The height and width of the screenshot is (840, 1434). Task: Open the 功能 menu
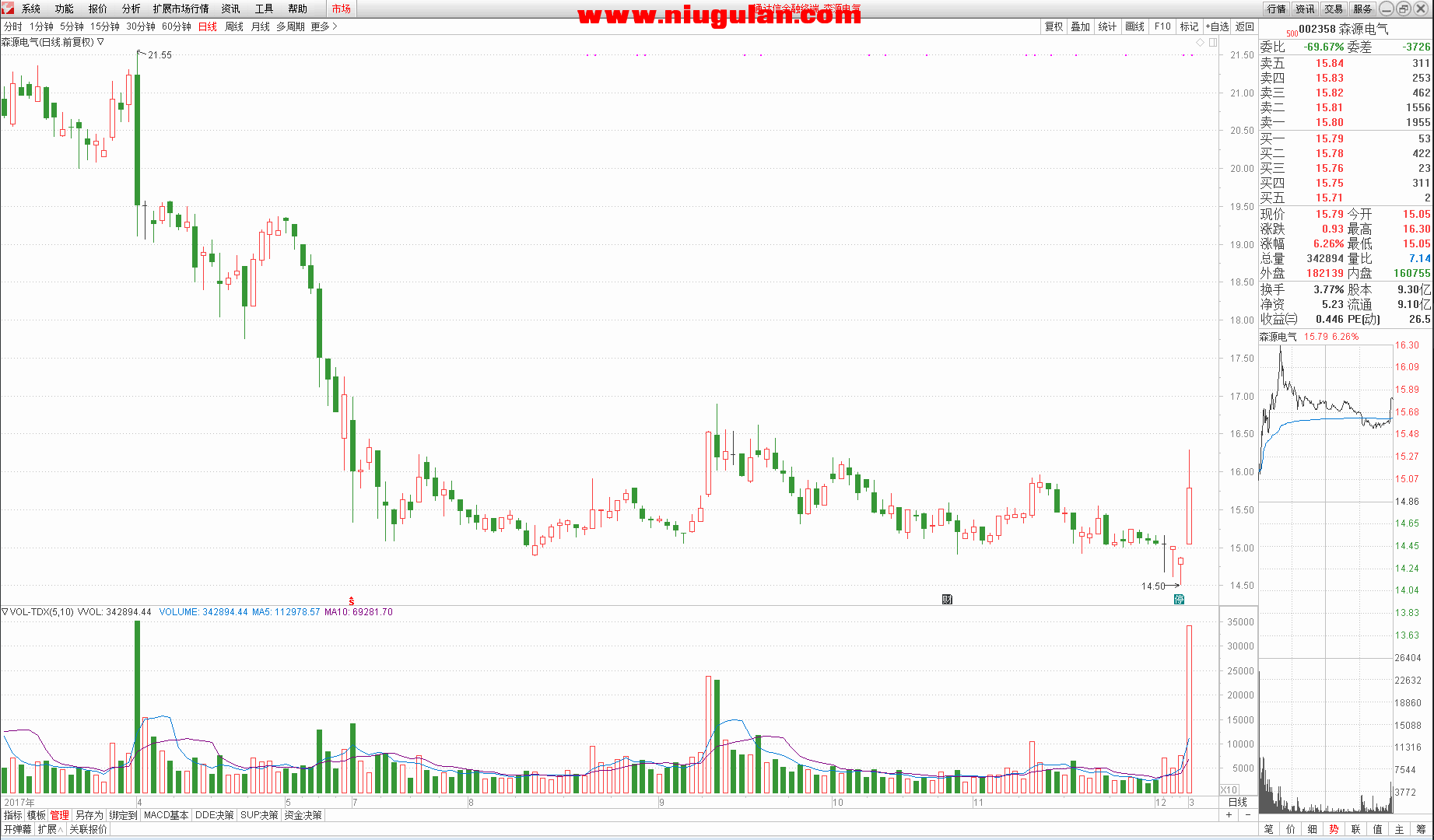pyautogui.click(x=65, y=9)
